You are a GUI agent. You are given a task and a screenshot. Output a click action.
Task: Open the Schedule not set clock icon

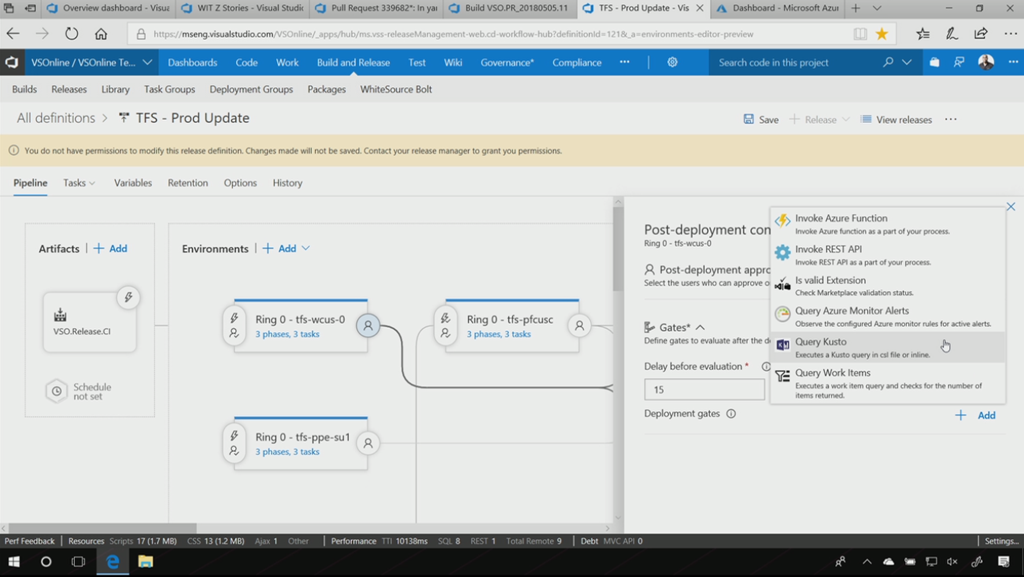pos(57,392)
